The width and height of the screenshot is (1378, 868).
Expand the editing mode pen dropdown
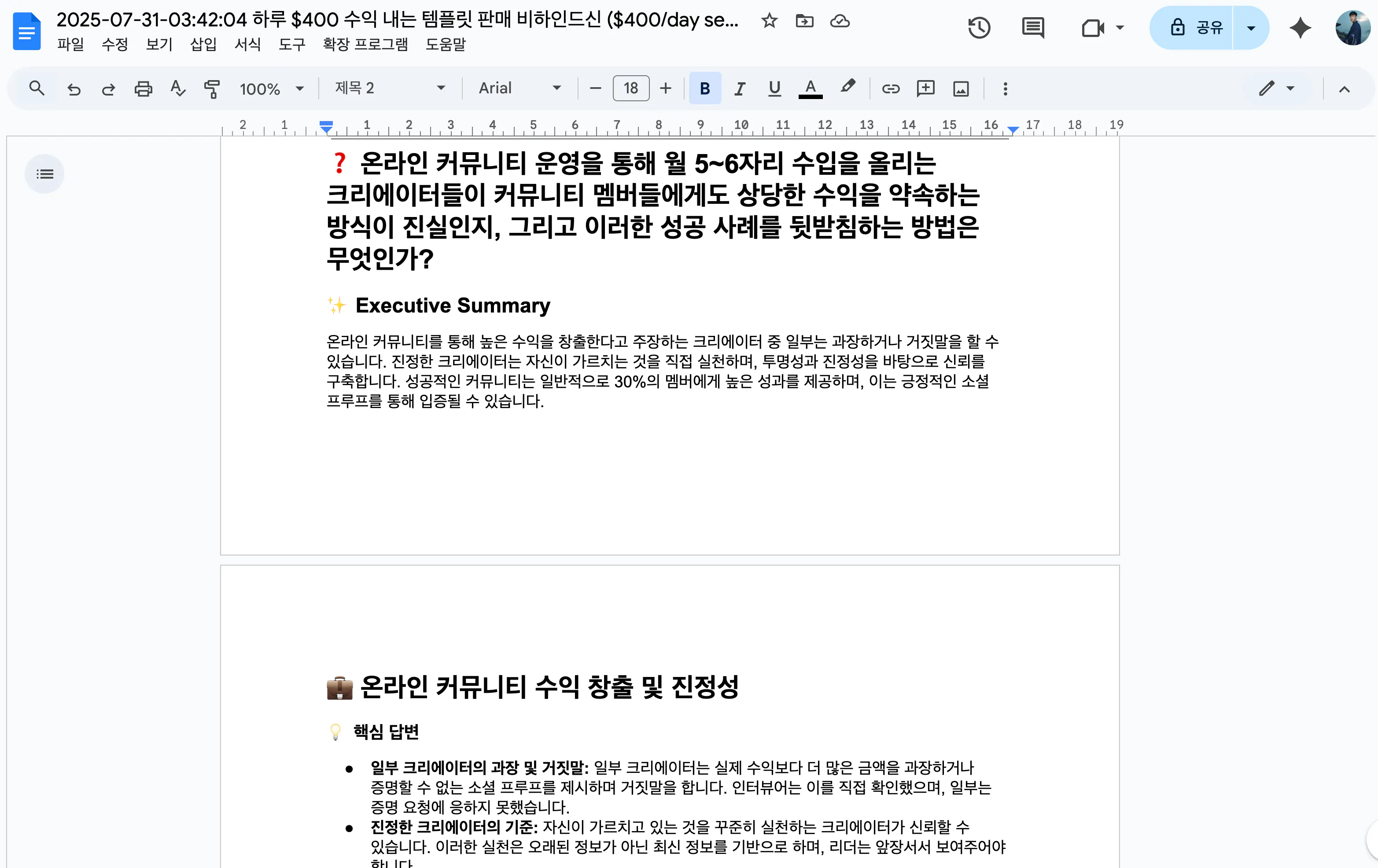click(x=1290, y=88)
